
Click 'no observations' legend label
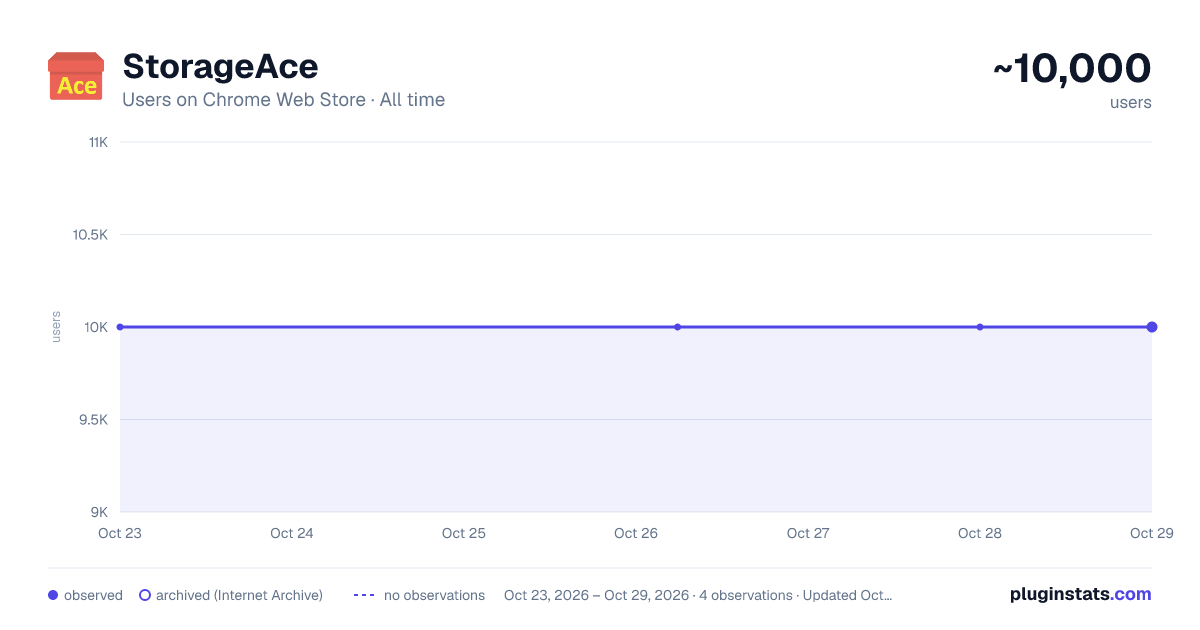tap(434, 595)
